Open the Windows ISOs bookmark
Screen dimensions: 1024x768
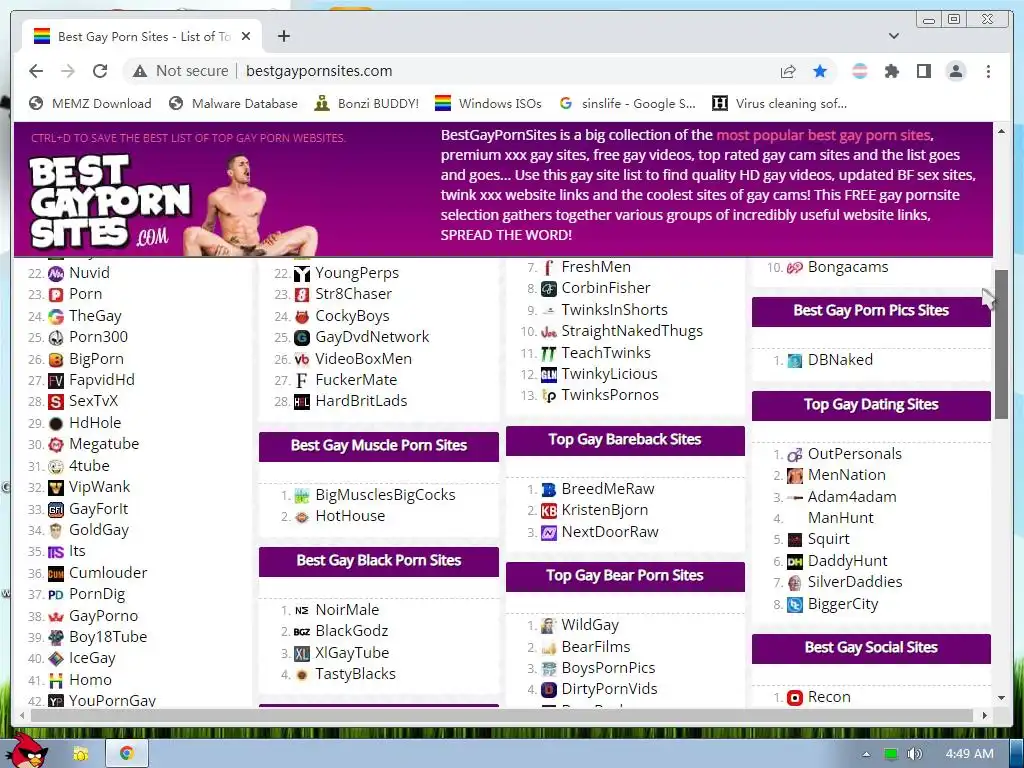488,103
